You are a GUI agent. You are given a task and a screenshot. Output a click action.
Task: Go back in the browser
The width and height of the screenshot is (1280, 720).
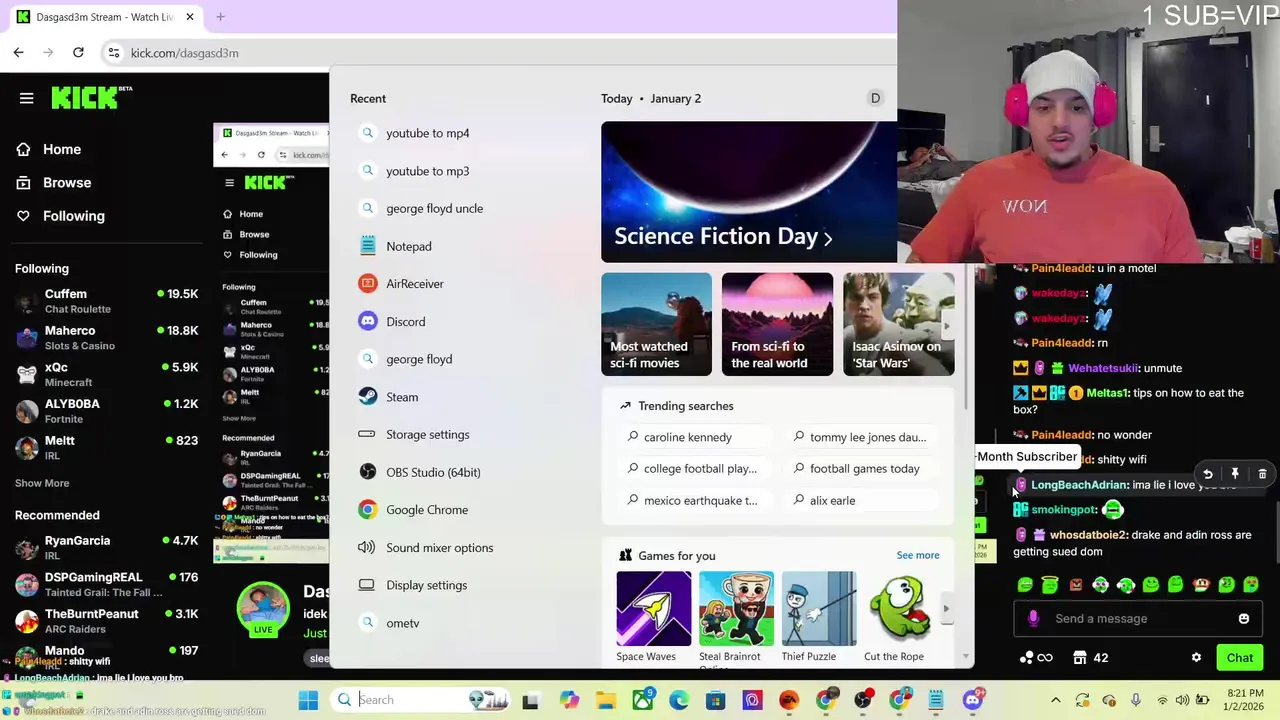click(18, 52)
